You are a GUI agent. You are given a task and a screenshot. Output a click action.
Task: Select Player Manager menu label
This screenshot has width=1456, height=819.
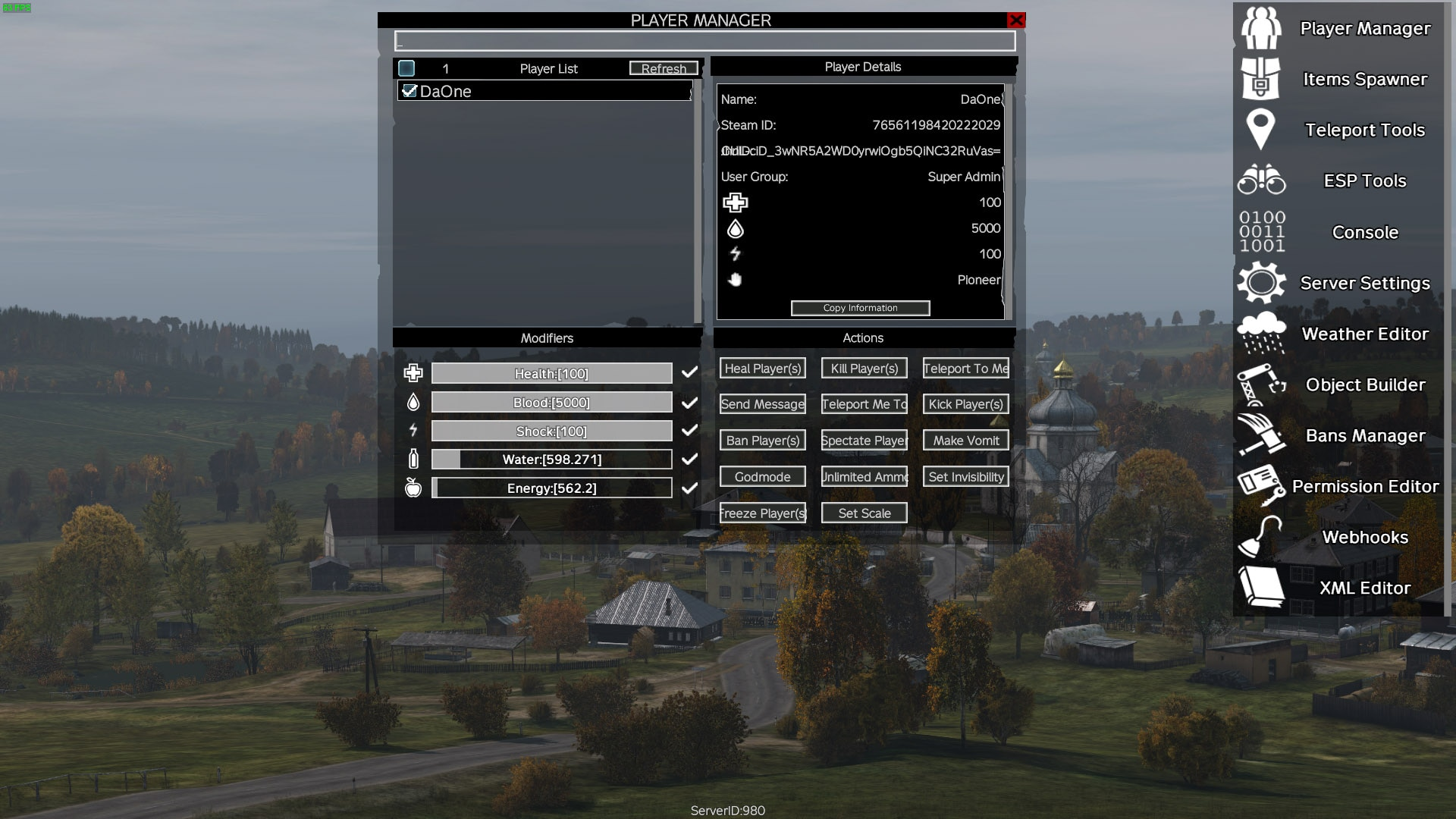click(1365, 28)
